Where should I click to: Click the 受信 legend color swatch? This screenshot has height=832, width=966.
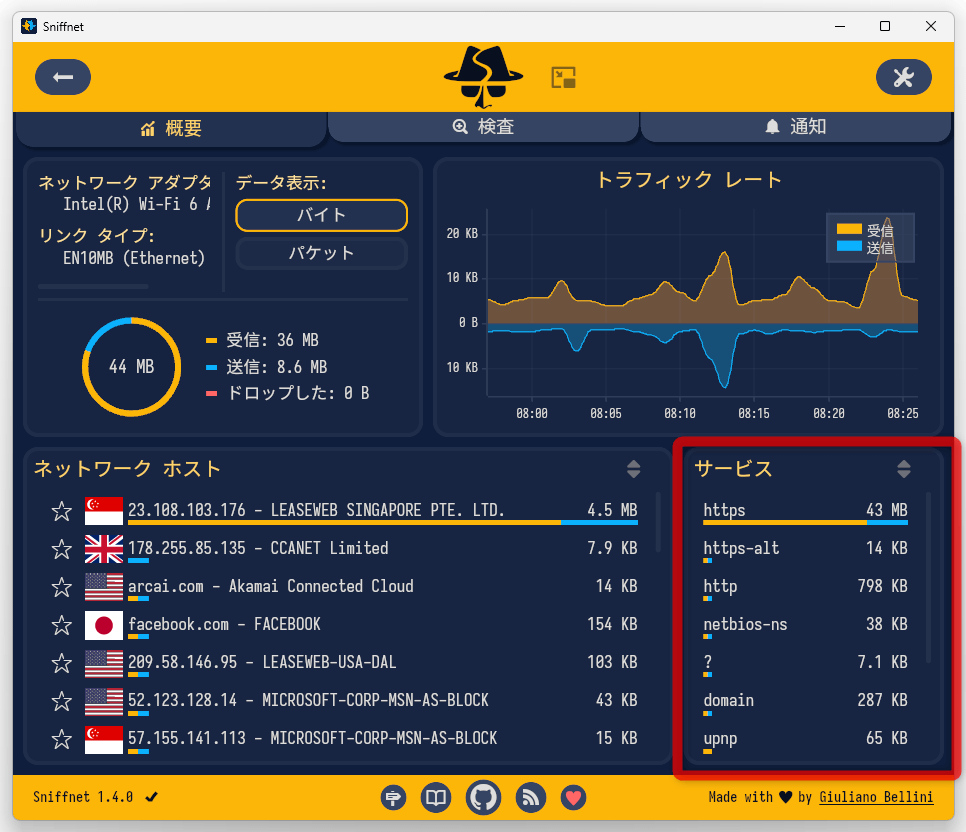(849, 229)
